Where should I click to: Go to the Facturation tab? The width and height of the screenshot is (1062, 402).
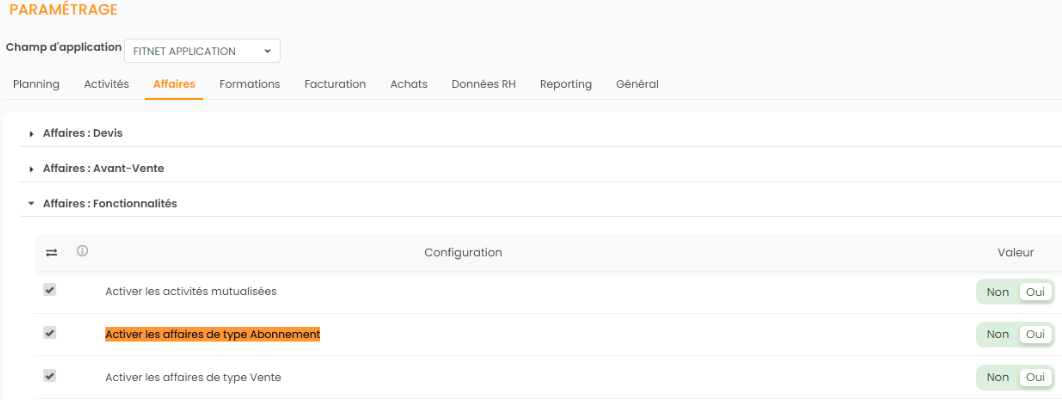tap(335, 84)
